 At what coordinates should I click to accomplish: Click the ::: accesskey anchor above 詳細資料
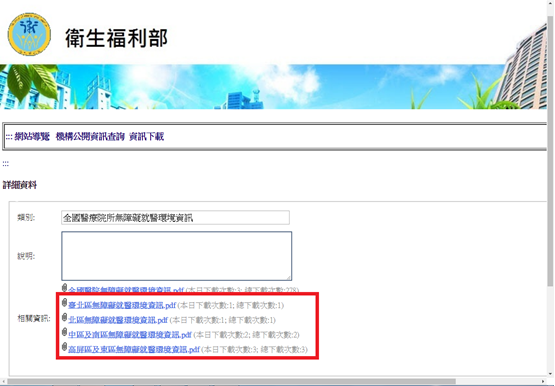(x=6, y=163)
